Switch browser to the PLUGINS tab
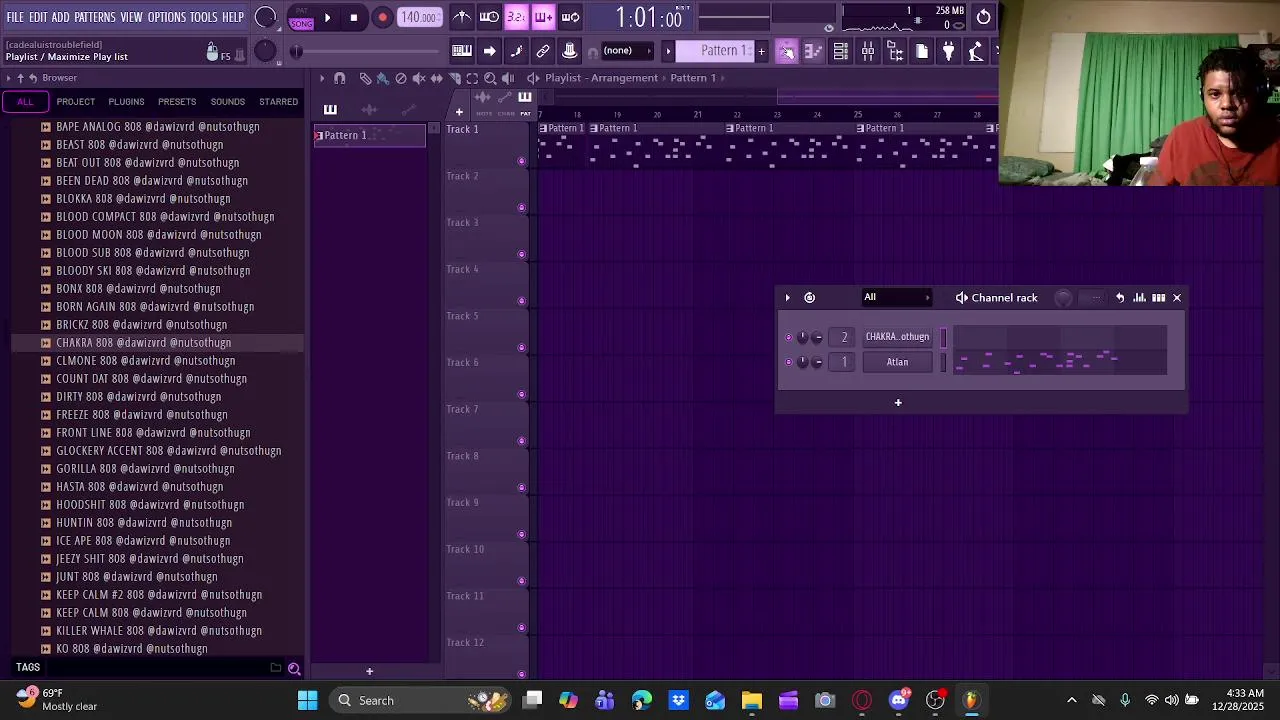Image resolution: width=1280 pixels, height=720 pixels. tap(126, 101)
